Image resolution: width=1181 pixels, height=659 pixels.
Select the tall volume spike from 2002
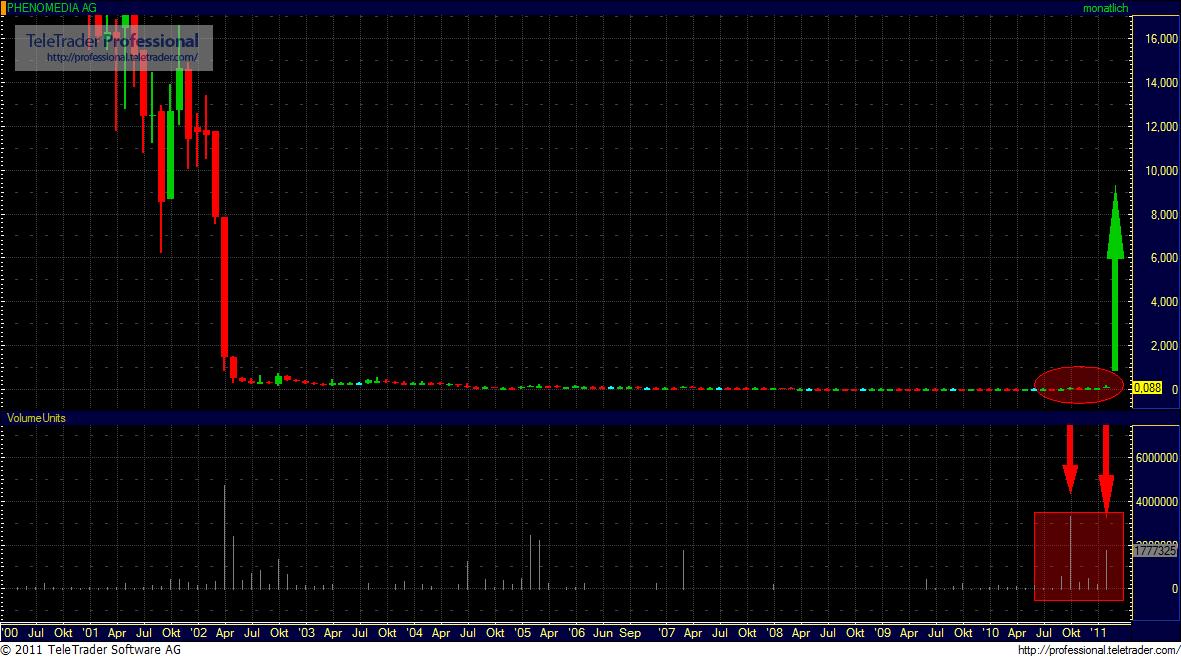click(x=226, y=535)
